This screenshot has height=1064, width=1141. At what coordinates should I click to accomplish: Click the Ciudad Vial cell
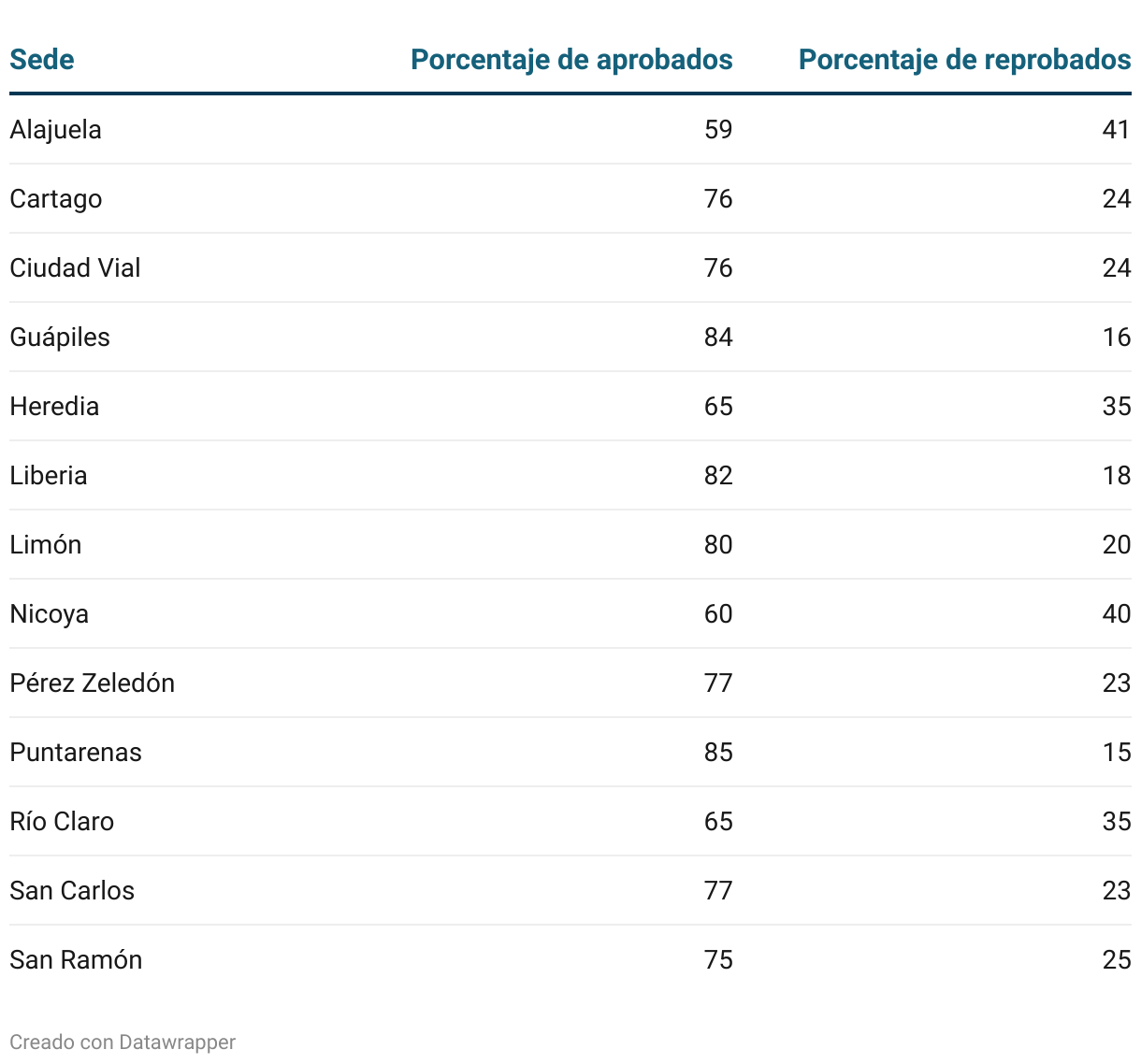(75, 267)
